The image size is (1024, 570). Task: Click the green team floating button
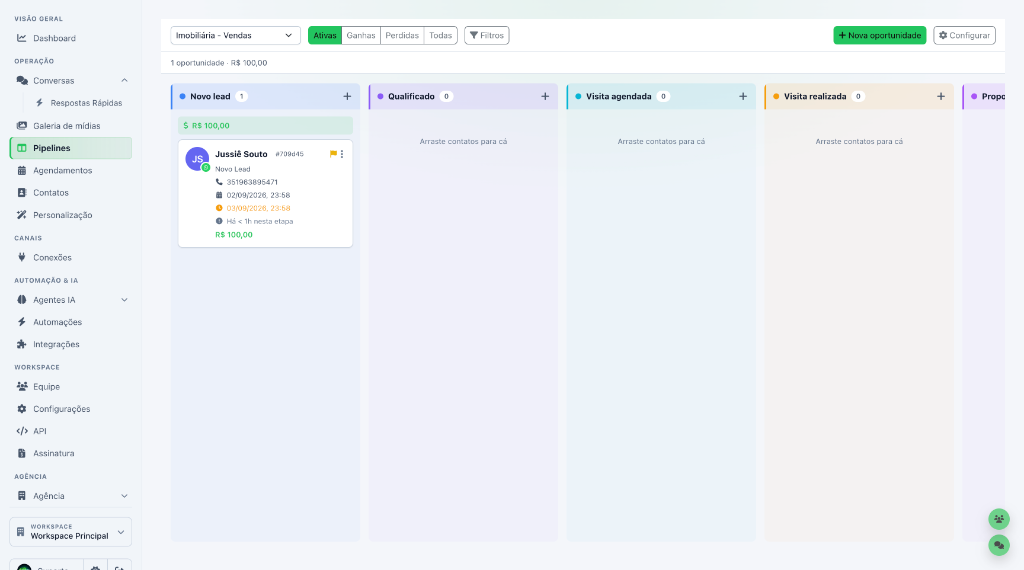coord(999,519)
